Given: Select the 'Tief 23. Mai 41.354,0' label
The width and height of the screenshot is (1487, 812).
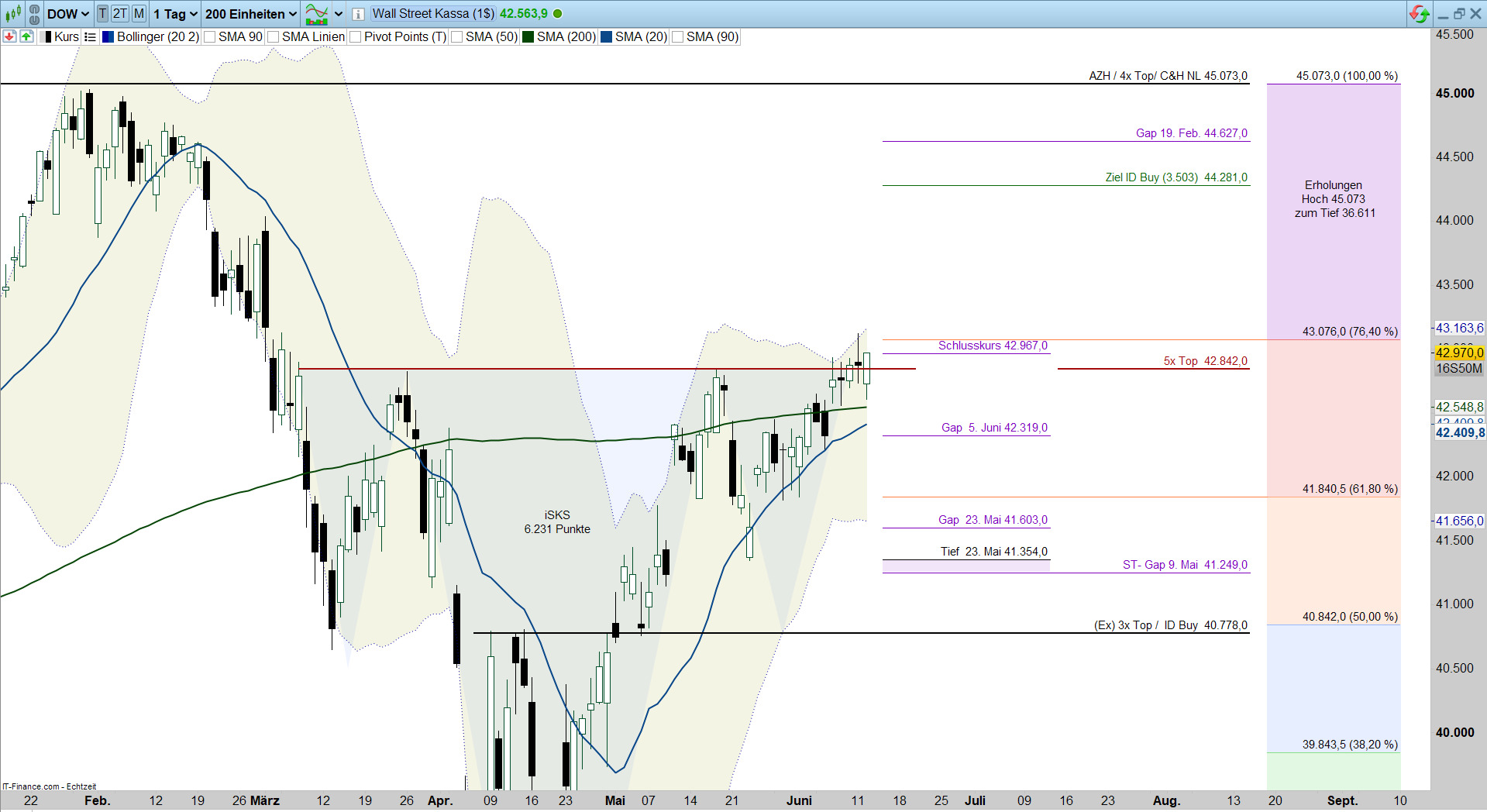Looking at the screenshot, I should (993, 552).
